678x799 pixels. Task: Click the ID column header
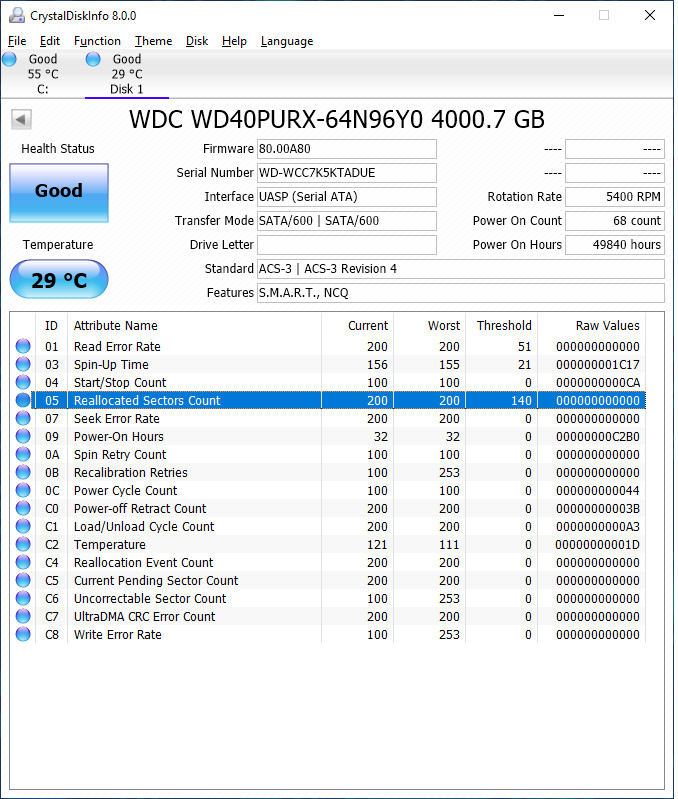(x=51, y=326)
